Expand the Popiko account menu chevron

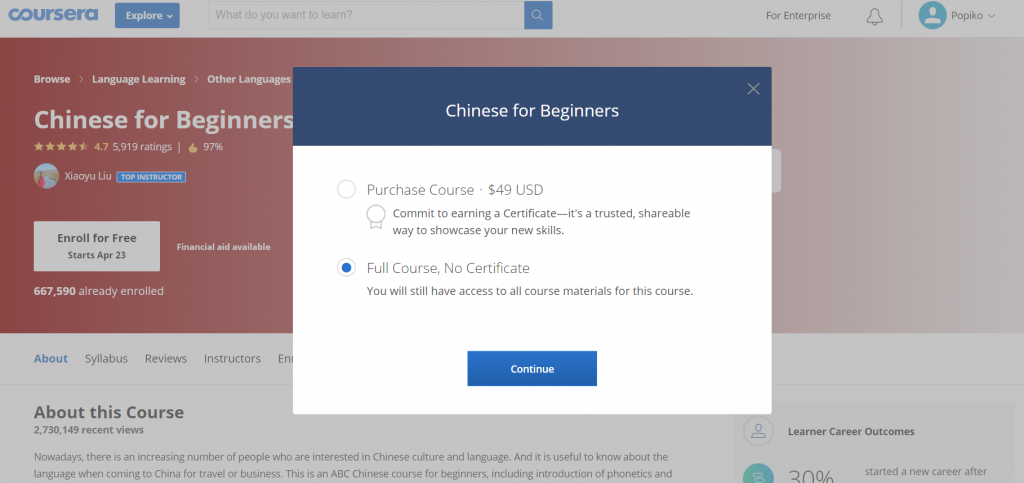(x=991, y=16)
